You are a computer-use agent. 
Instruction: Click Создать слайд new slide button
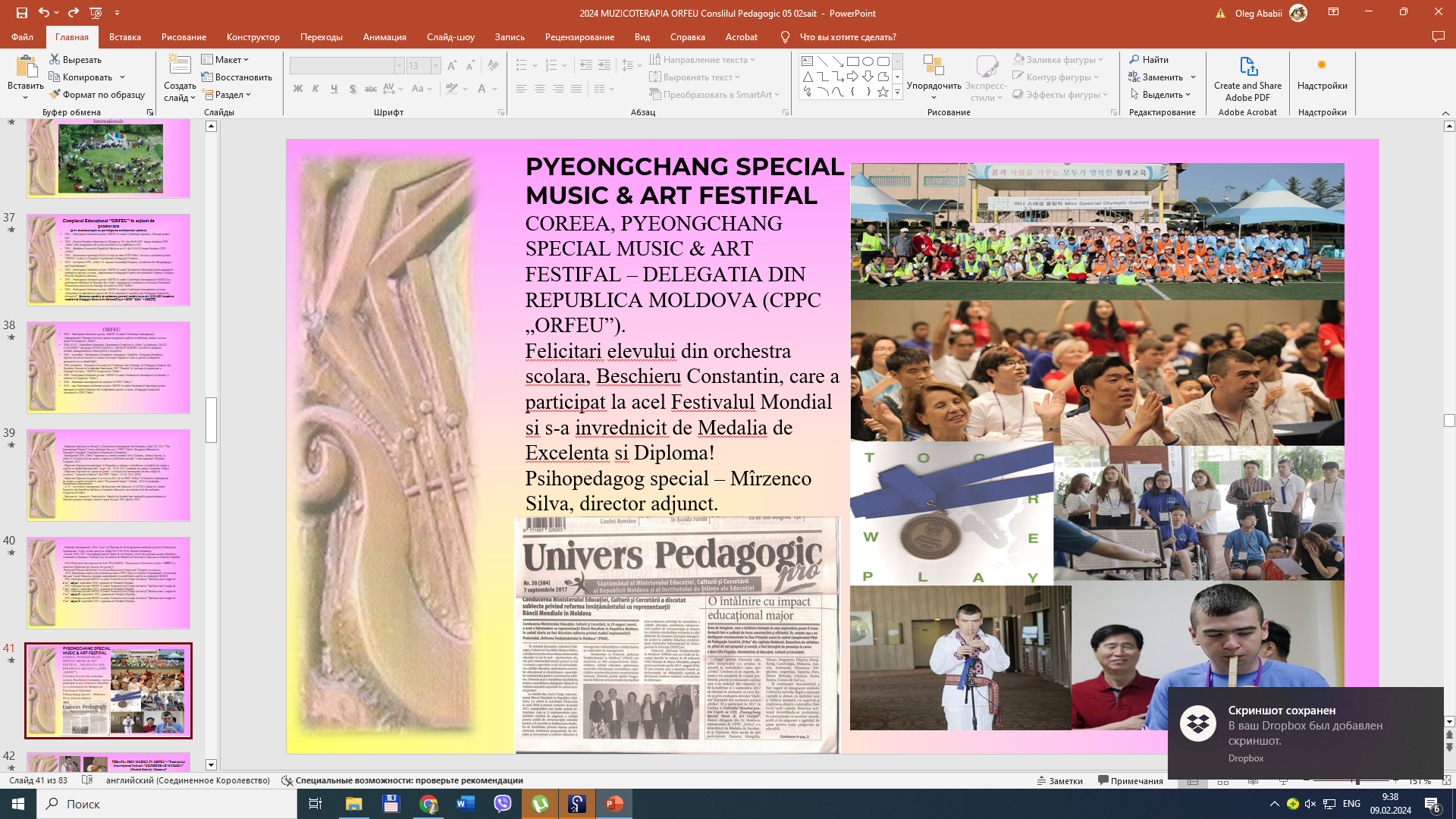click(x=180, y=79)
